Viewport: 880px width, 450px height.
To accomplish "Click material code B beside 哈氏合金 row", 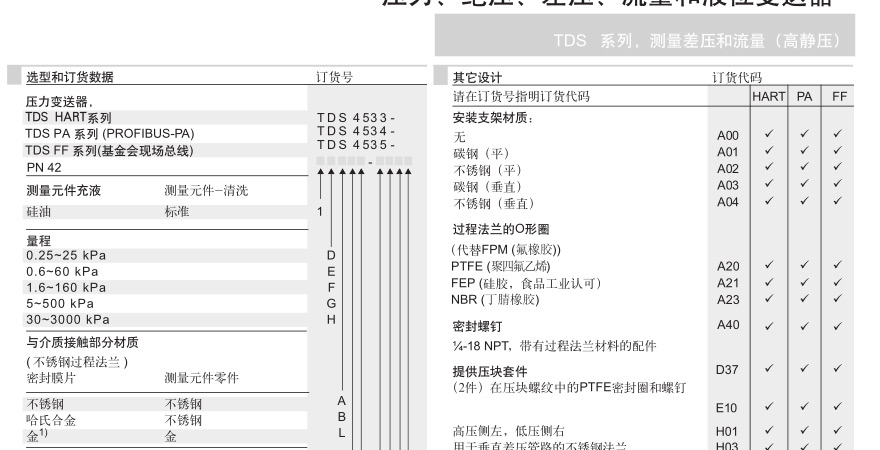I will point(342,417).
